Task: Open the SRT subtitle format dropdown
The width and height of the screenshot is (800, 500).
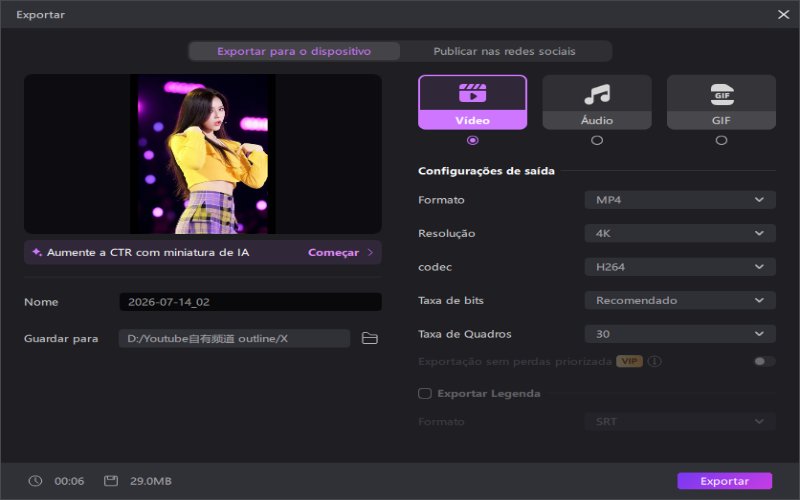Action: click(x=680, y=421)
